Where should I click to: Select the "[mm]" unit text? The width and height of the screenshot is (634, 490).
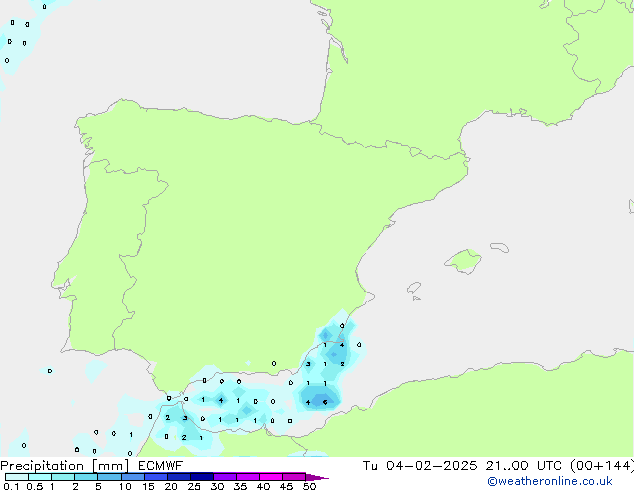point(110,466)
